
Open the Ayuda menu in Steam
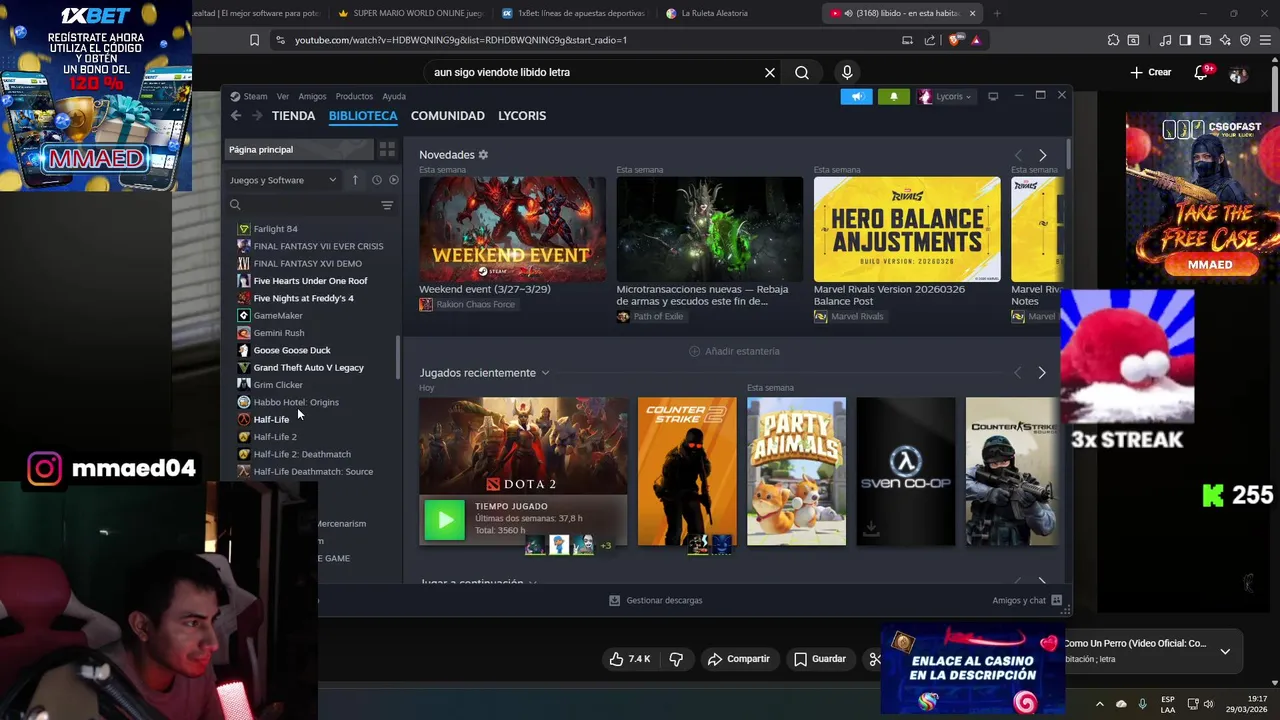pyautogui.click(x=394, y=96)
